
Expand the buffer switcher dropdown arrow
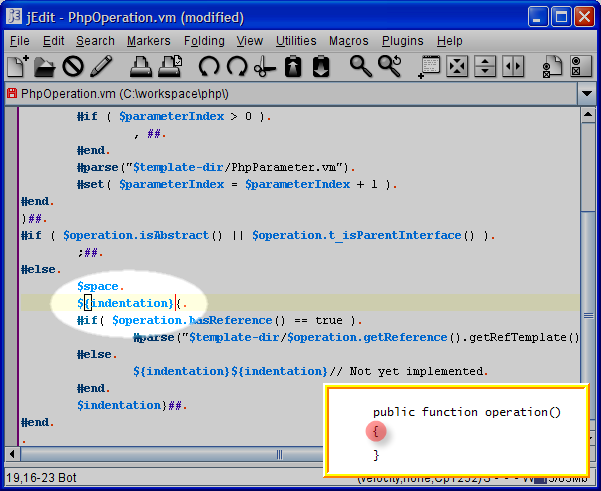tap(587, 94)
